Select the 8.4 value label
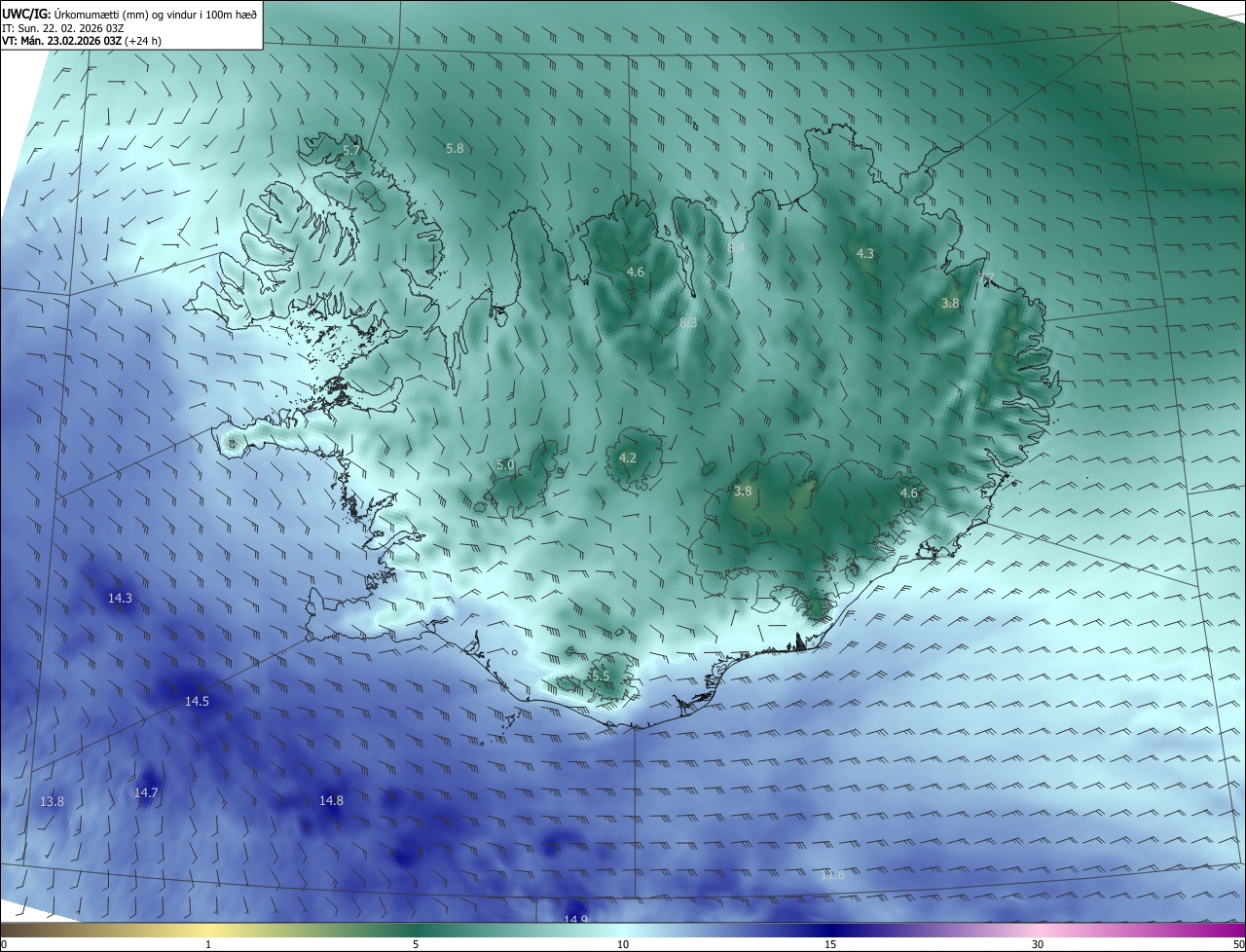Viewport: 1246px width, 952px height. click(x=736, y=248)
